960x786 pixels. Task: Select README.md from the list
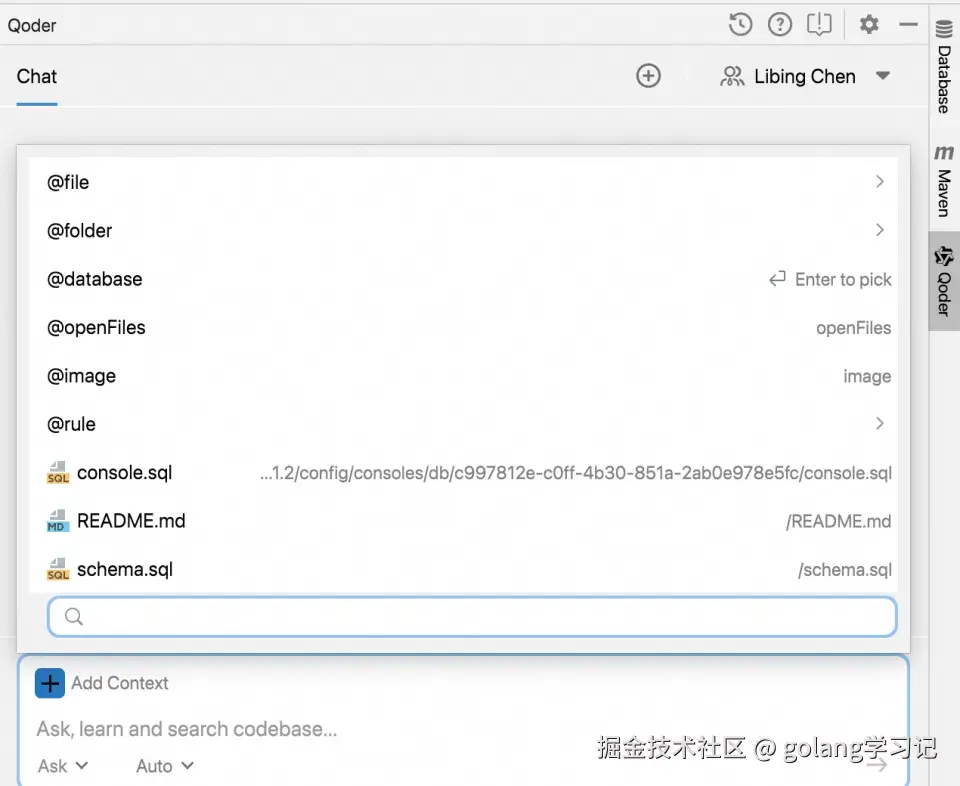(x=463, y=521)
